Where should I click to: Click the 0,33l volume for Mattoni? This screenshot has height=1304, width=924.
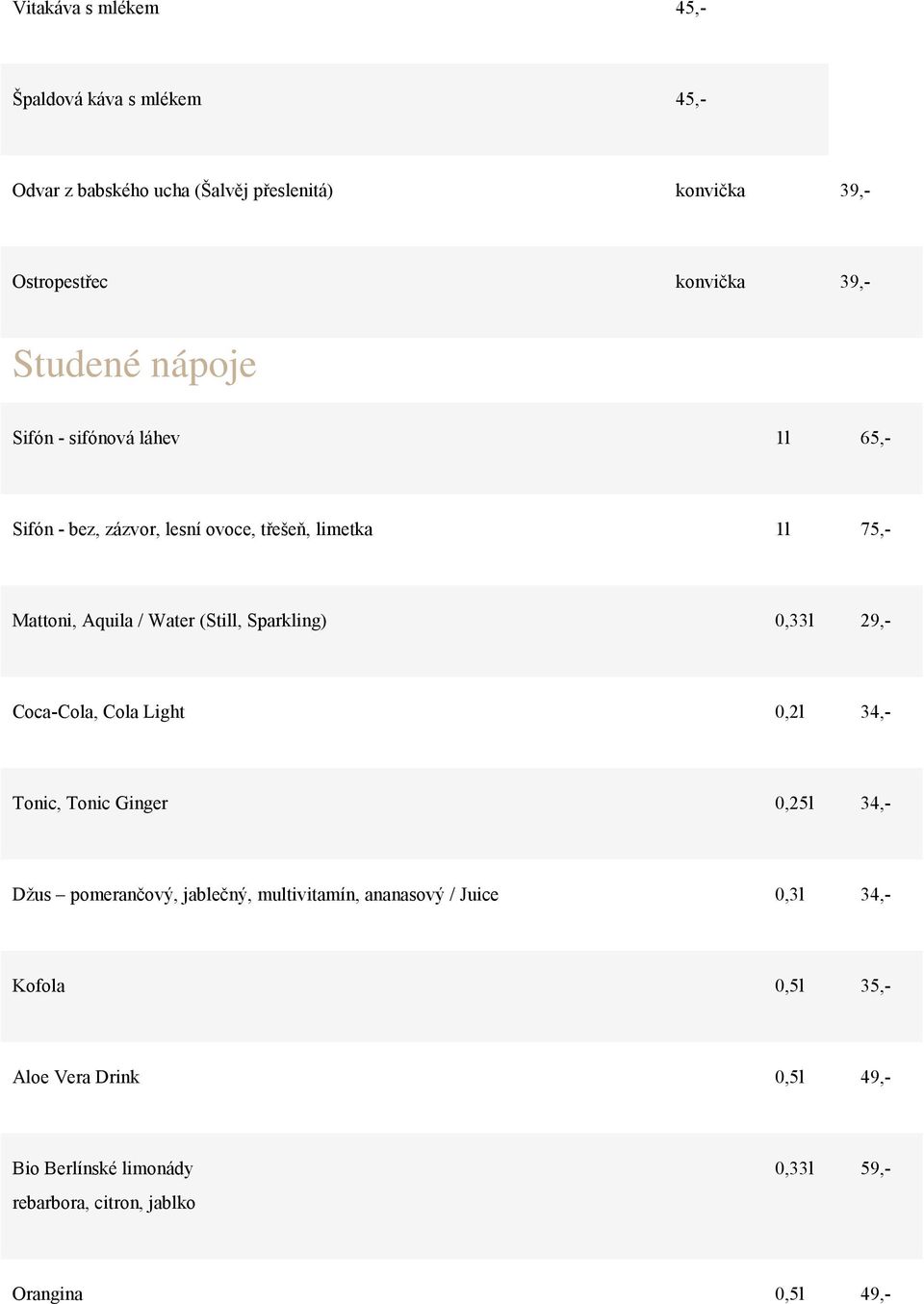[x=794, y=621]
